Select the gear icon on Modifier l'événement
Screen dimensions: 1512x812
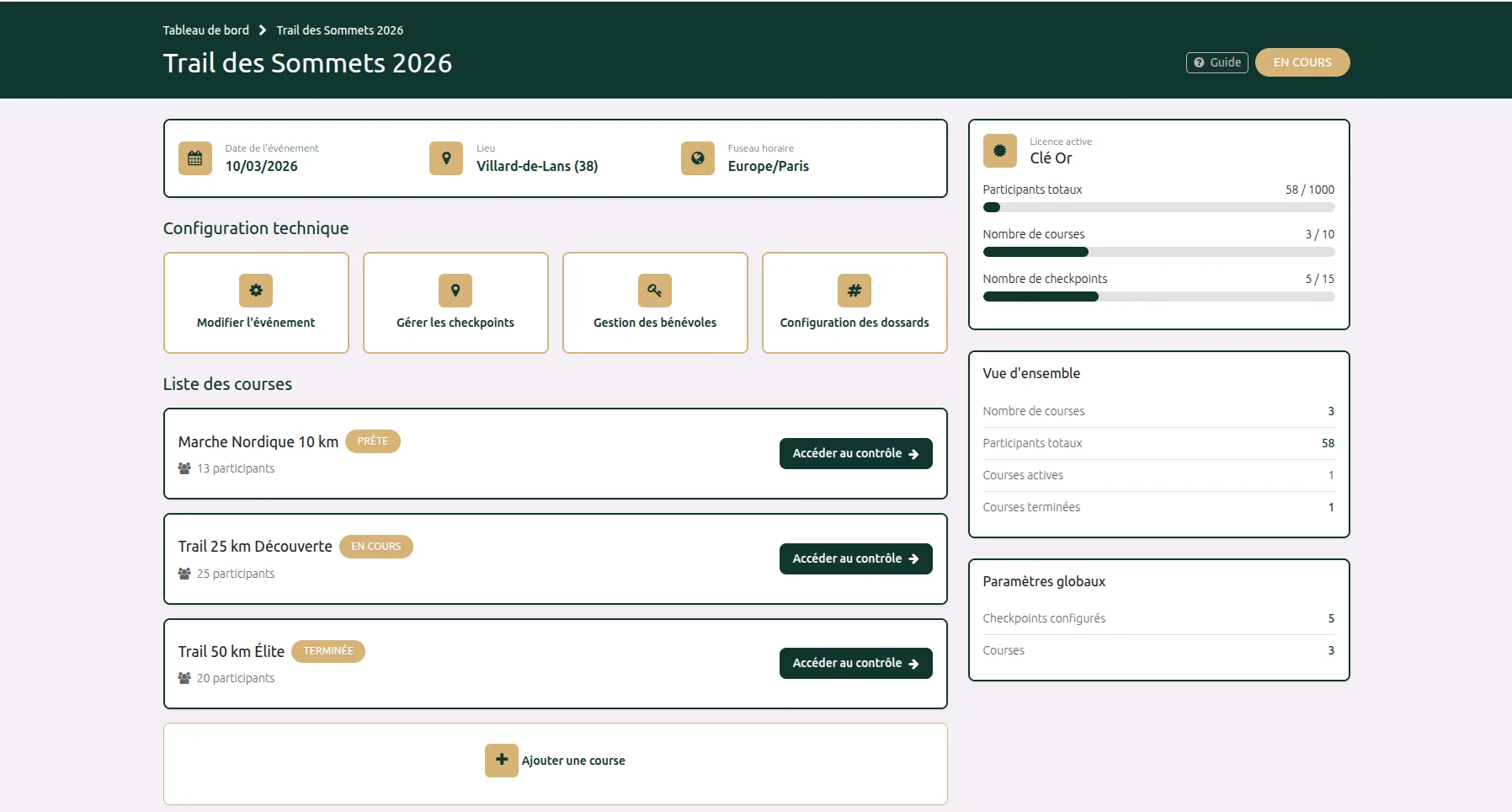256,290
